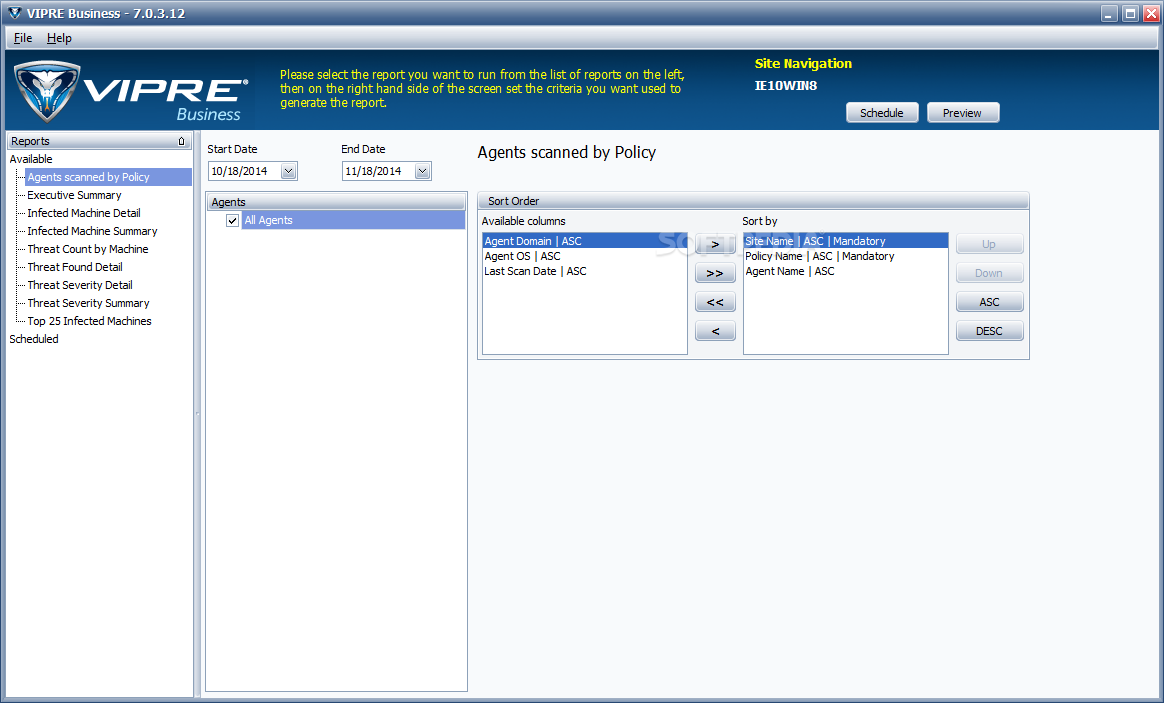Image resolution: width=1164 pixels, height=703 pixels.
Task: Select the Executive Summary report
Action: point(74,195)
